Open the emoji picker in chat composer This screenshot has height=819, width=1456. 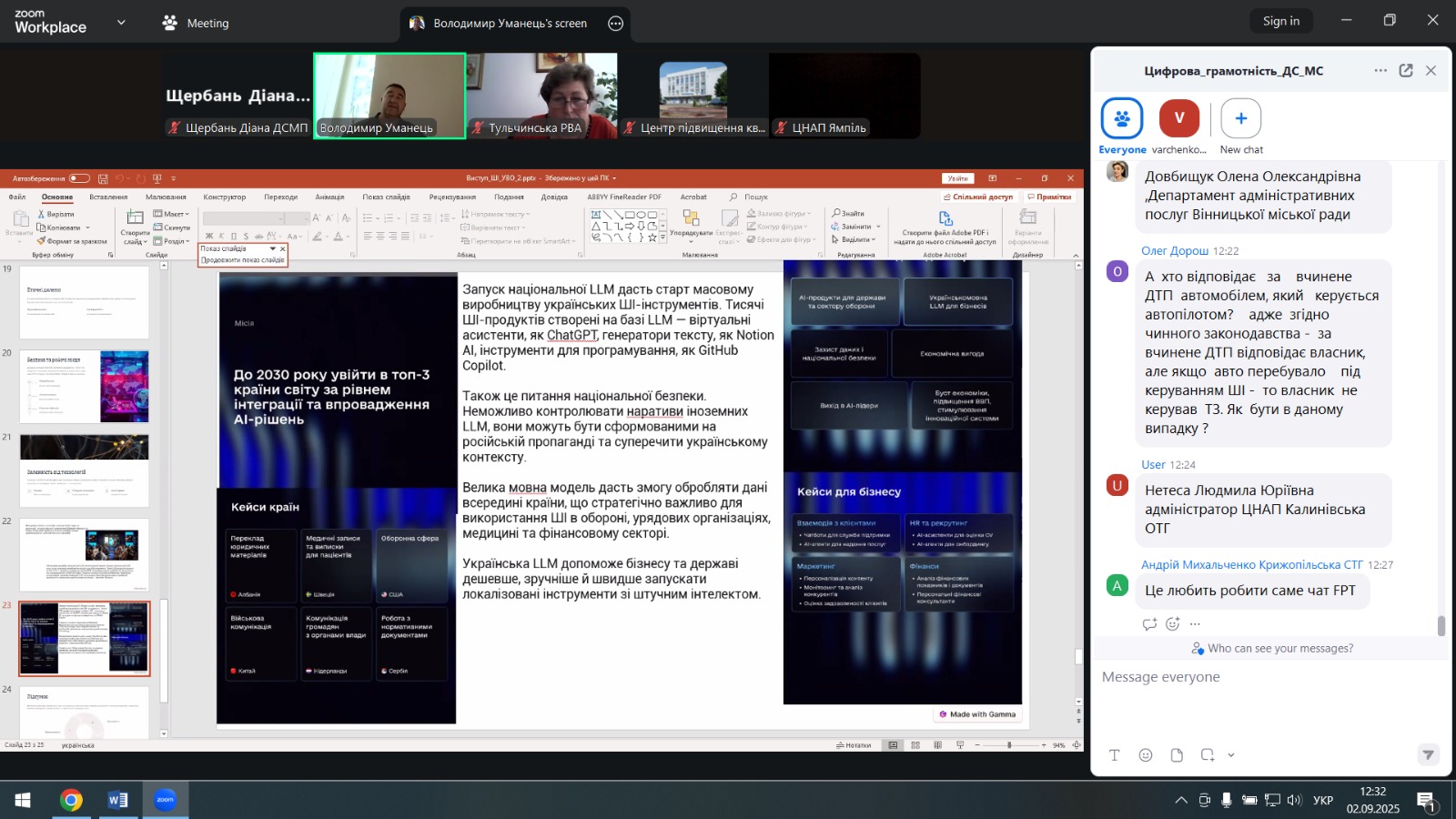tap(1146, 755)
